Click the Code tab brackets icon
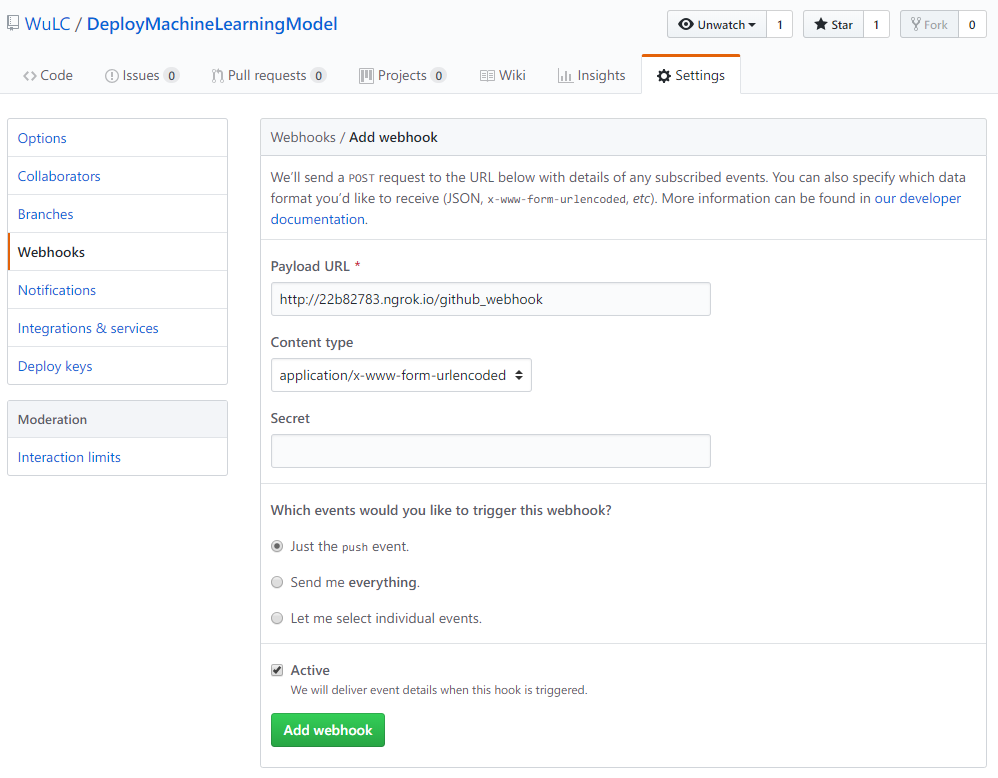This screenshot has height=778, width=998. pos(29,76)
